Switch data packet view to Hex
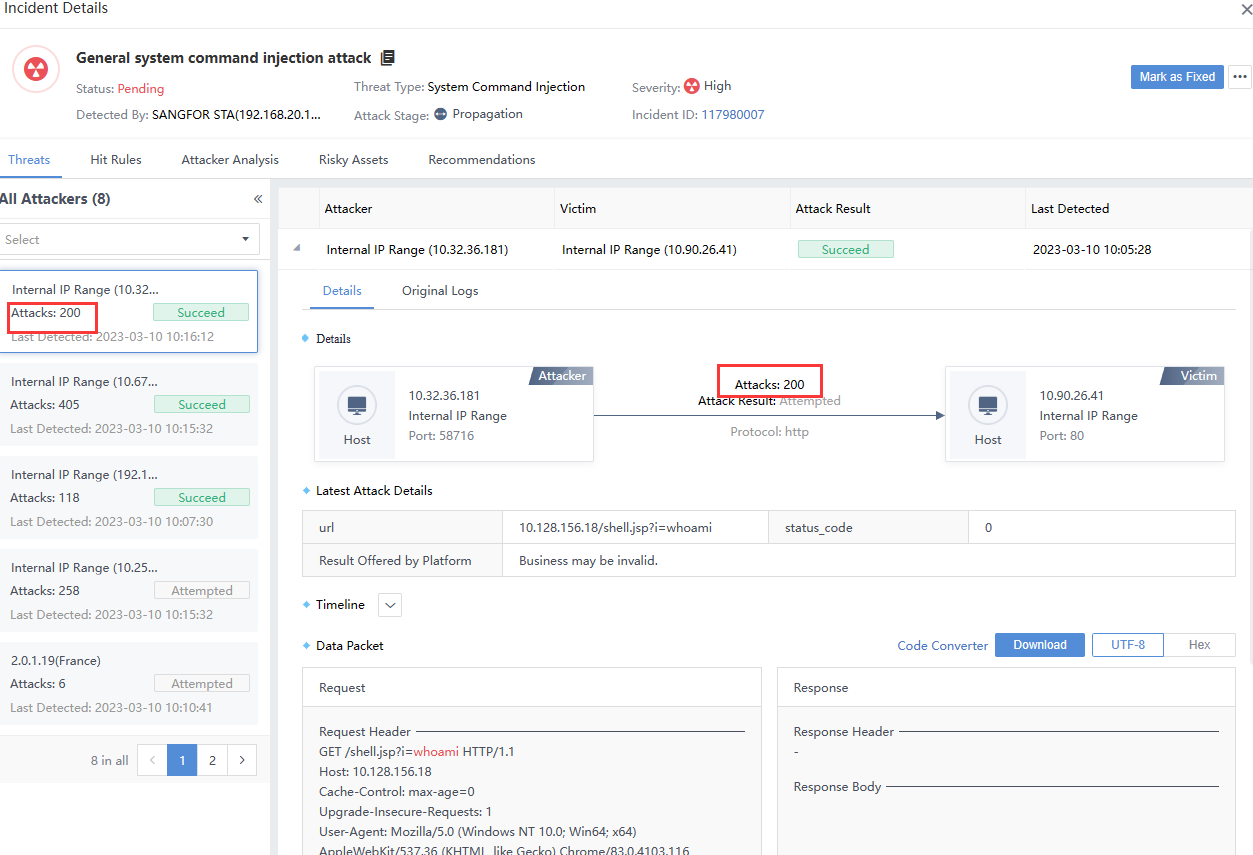 click(x=1199, y=645)
